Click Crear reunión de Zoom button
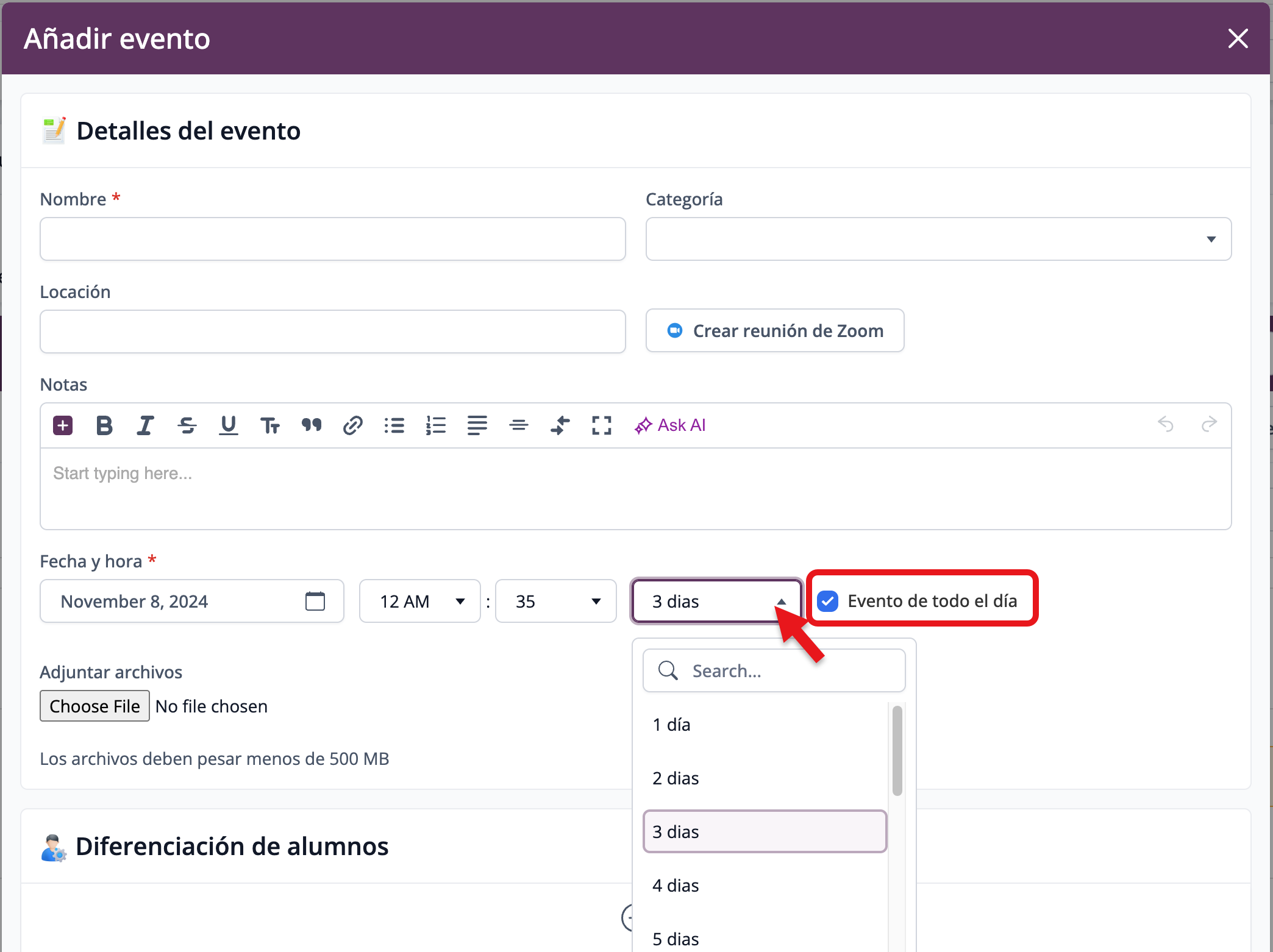The width and height of the screenshot is (1273, 952). click(774, 330)
